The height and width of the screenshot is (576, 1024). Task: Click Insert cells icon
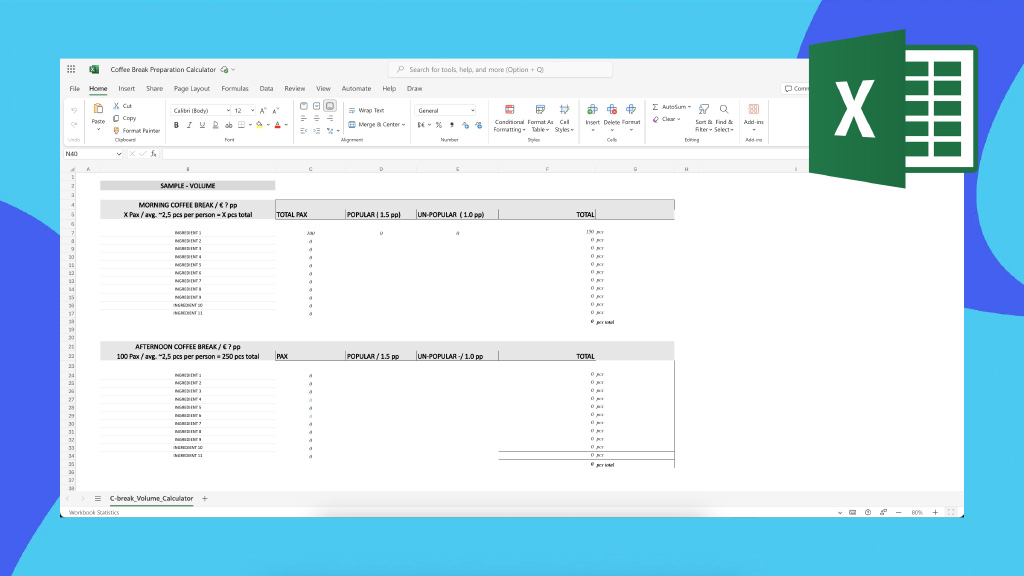[x=592, y=110]
